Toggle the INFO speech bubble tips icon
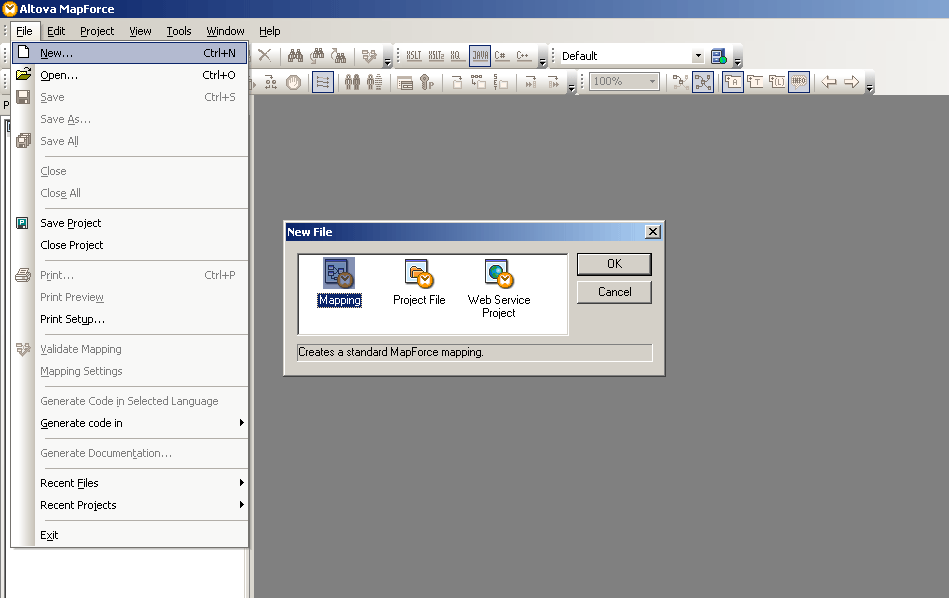This screenshot has width=949, height=598. [x=799, y=82]
